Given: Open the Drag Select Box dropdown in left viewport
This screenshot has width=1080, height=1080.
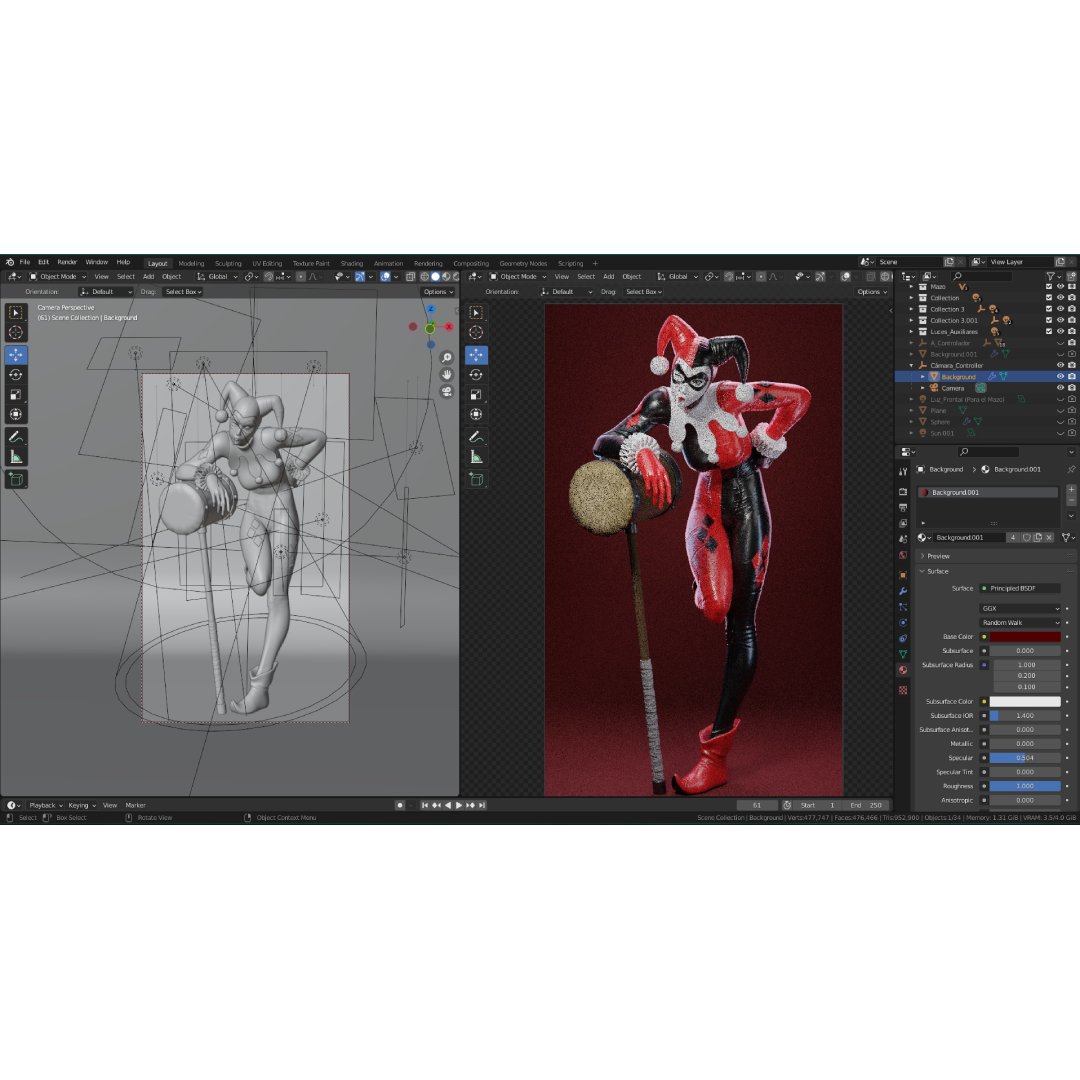Looking at the screenshot, I should click(183, 292).
